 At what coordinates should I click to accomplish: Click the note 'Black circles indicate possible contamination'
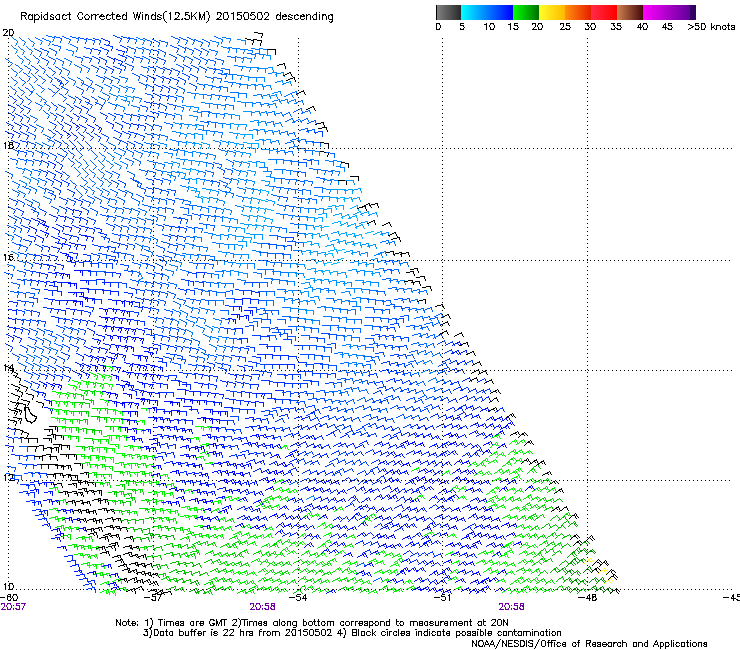[x=456, y=633]
